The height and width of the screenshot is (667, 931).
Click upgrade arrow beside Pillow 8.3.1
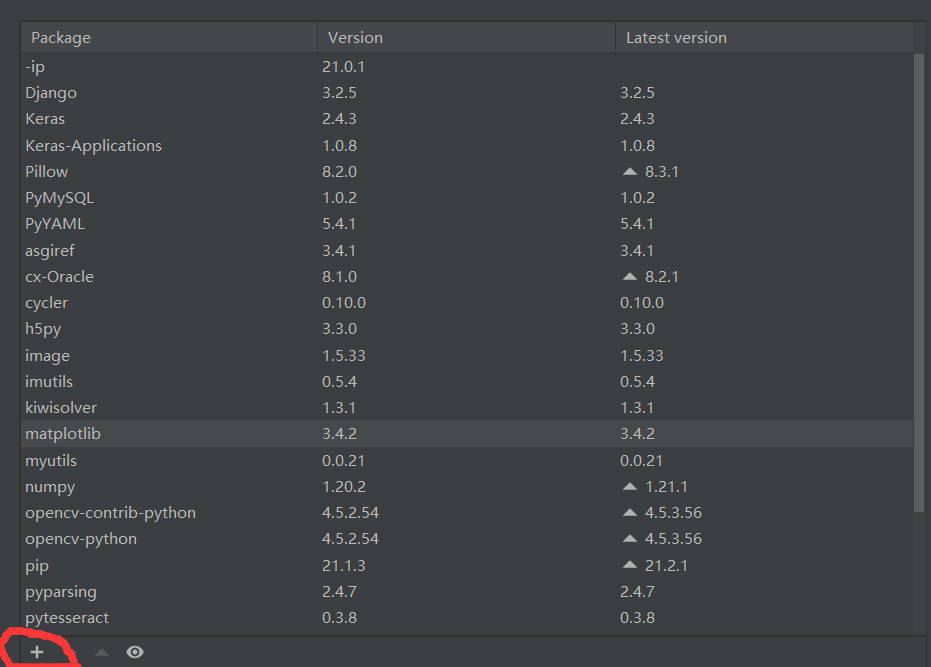(629, 172)
